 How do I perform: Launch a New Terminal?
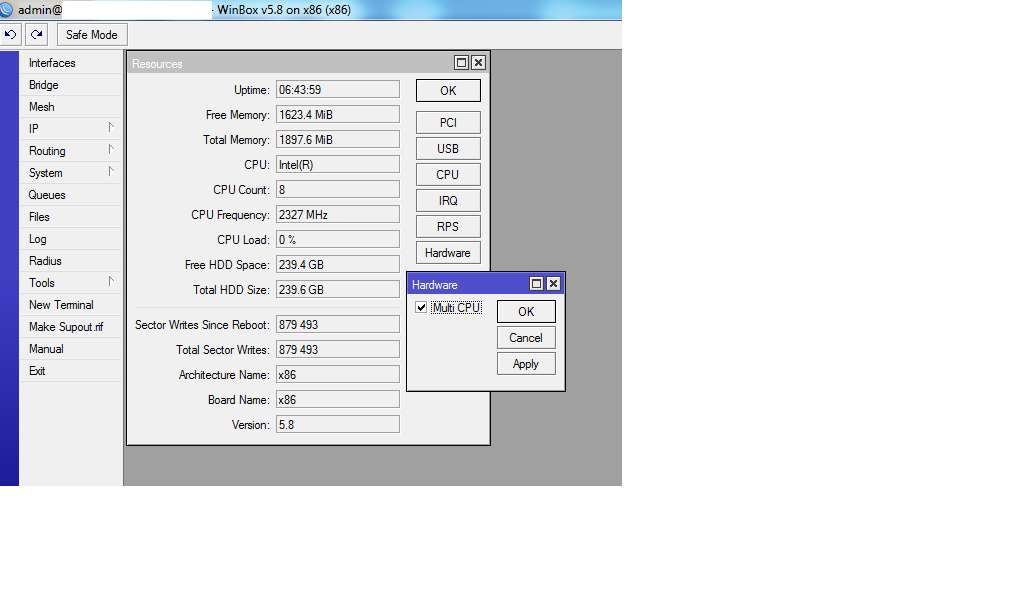click(x=62, y=304)
